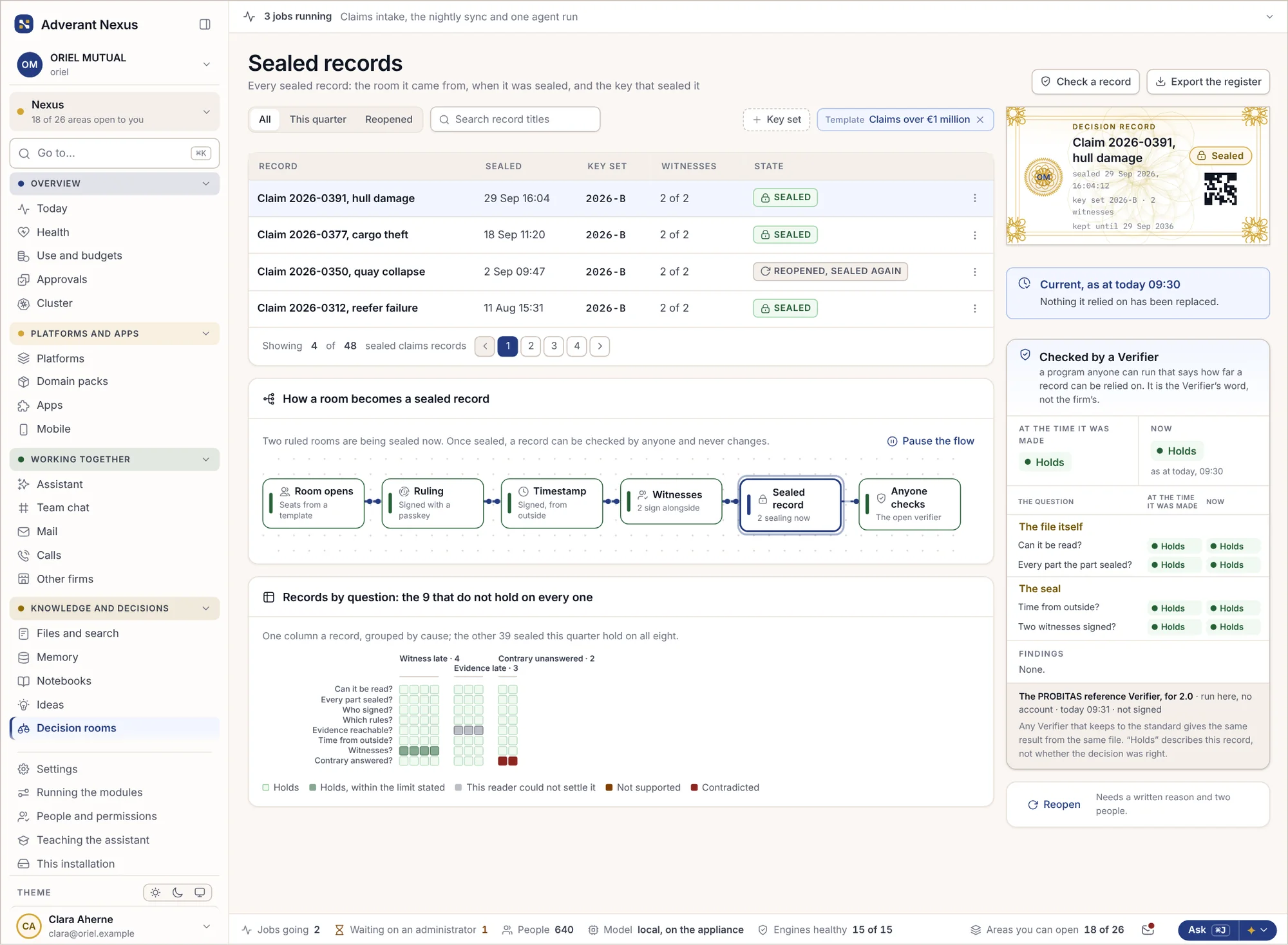Screen dimensions: 1288x945
Task: Click the QR code on the decision record
Action: tap(1220, 189)
